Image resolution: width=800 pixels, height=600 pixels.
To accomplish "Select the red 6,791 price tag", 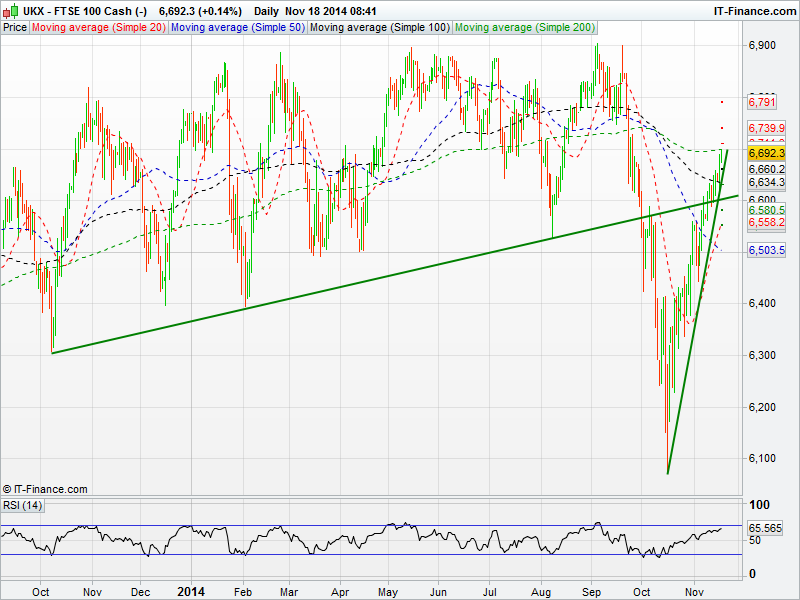I will tap(762, 102).
